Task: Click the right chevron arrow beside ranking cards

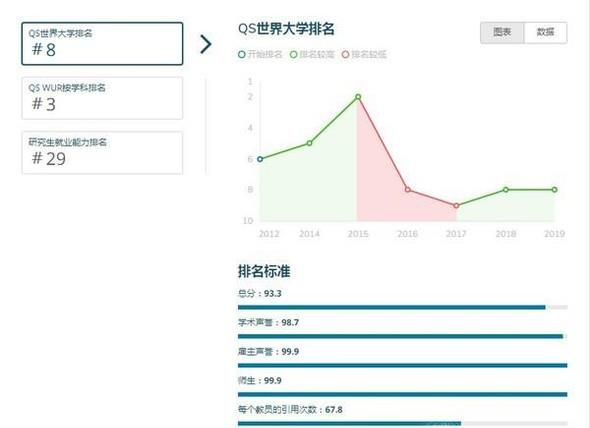Action: click(x=205, y=44)
